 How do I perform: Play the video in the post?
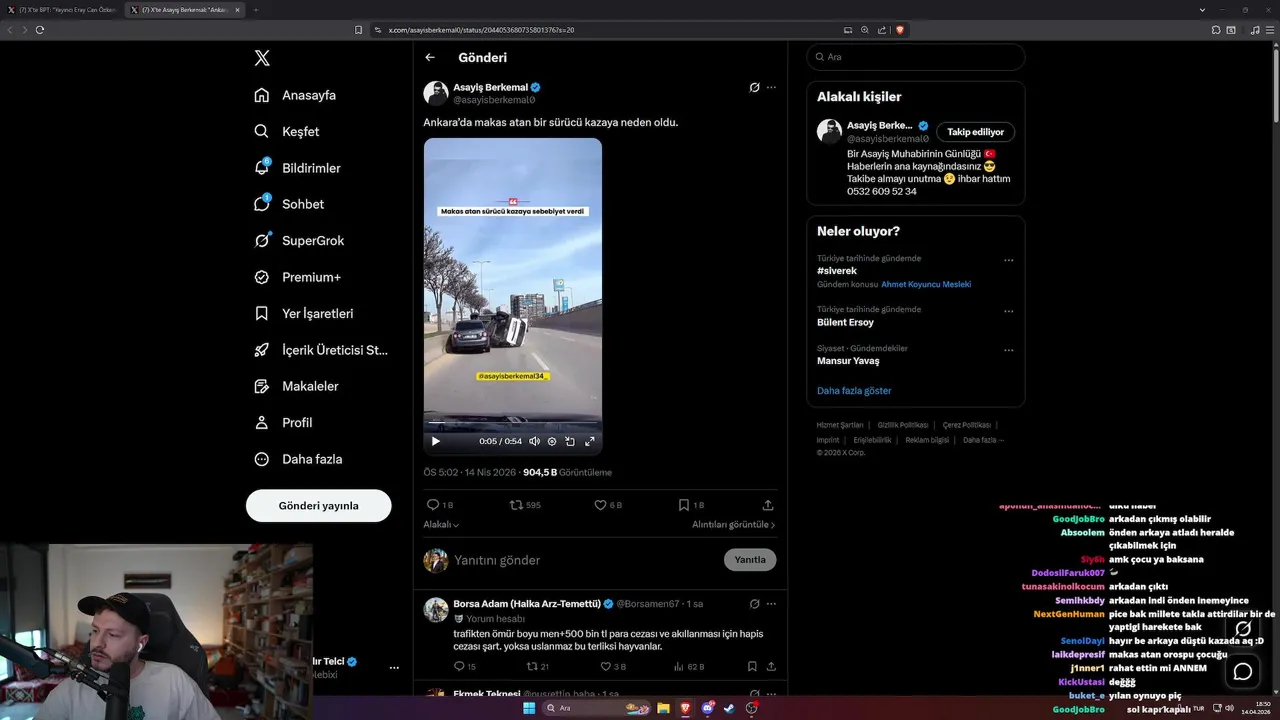[435, 441]
